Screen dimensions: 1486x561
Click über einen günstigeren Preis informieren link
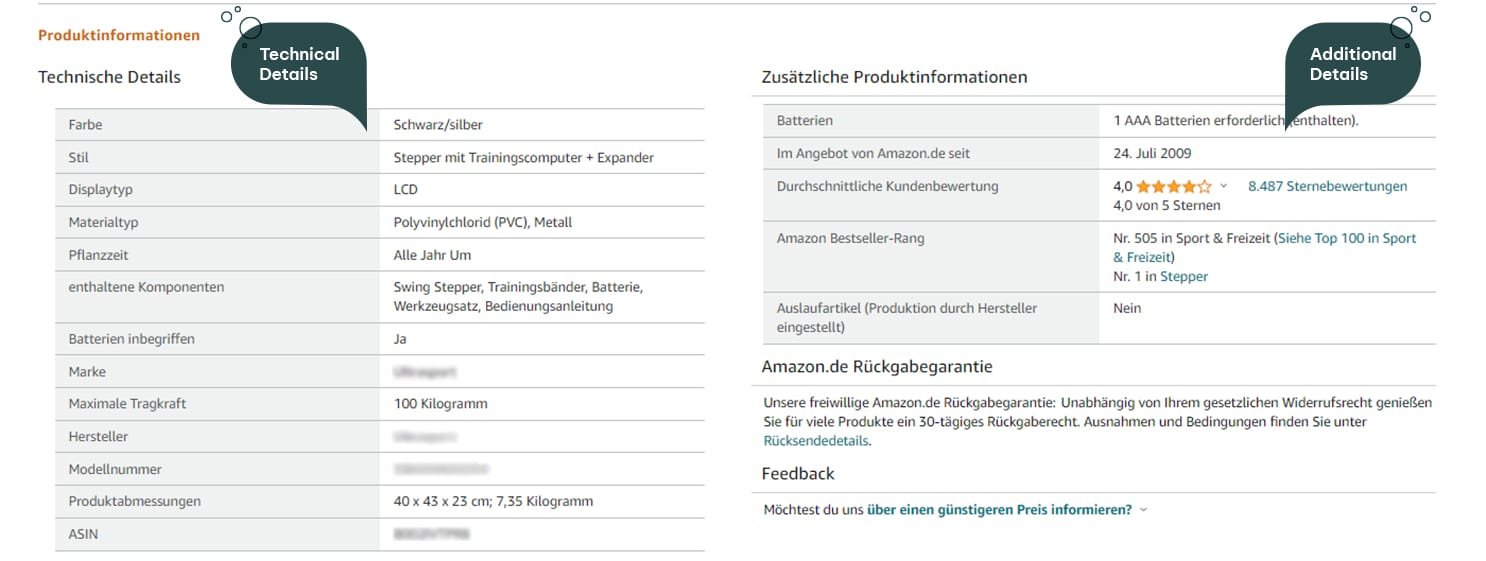tap(999, 510)
